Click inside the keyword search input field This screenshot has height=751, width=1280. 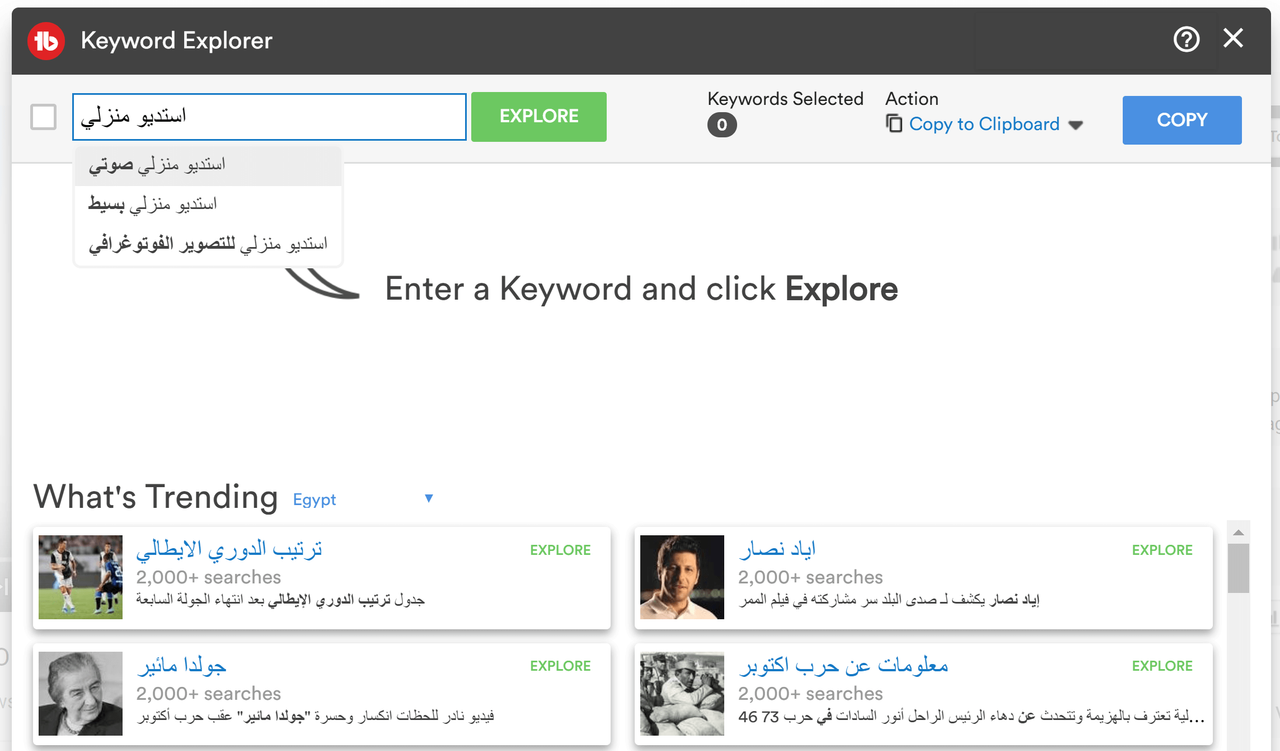click(268, 116)
